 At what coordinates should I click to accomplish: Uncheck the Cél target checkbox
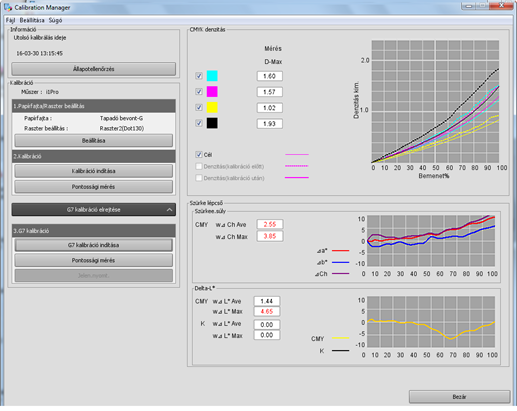pos(199,155)
